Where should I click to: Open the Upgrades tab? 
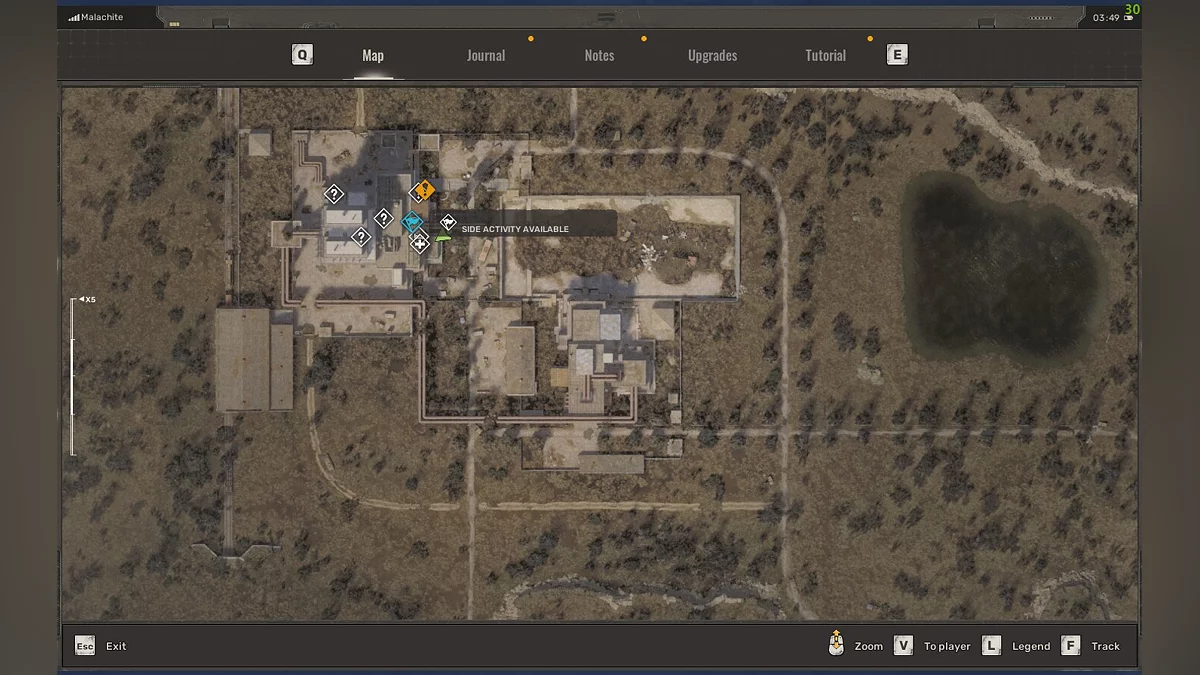712,56
